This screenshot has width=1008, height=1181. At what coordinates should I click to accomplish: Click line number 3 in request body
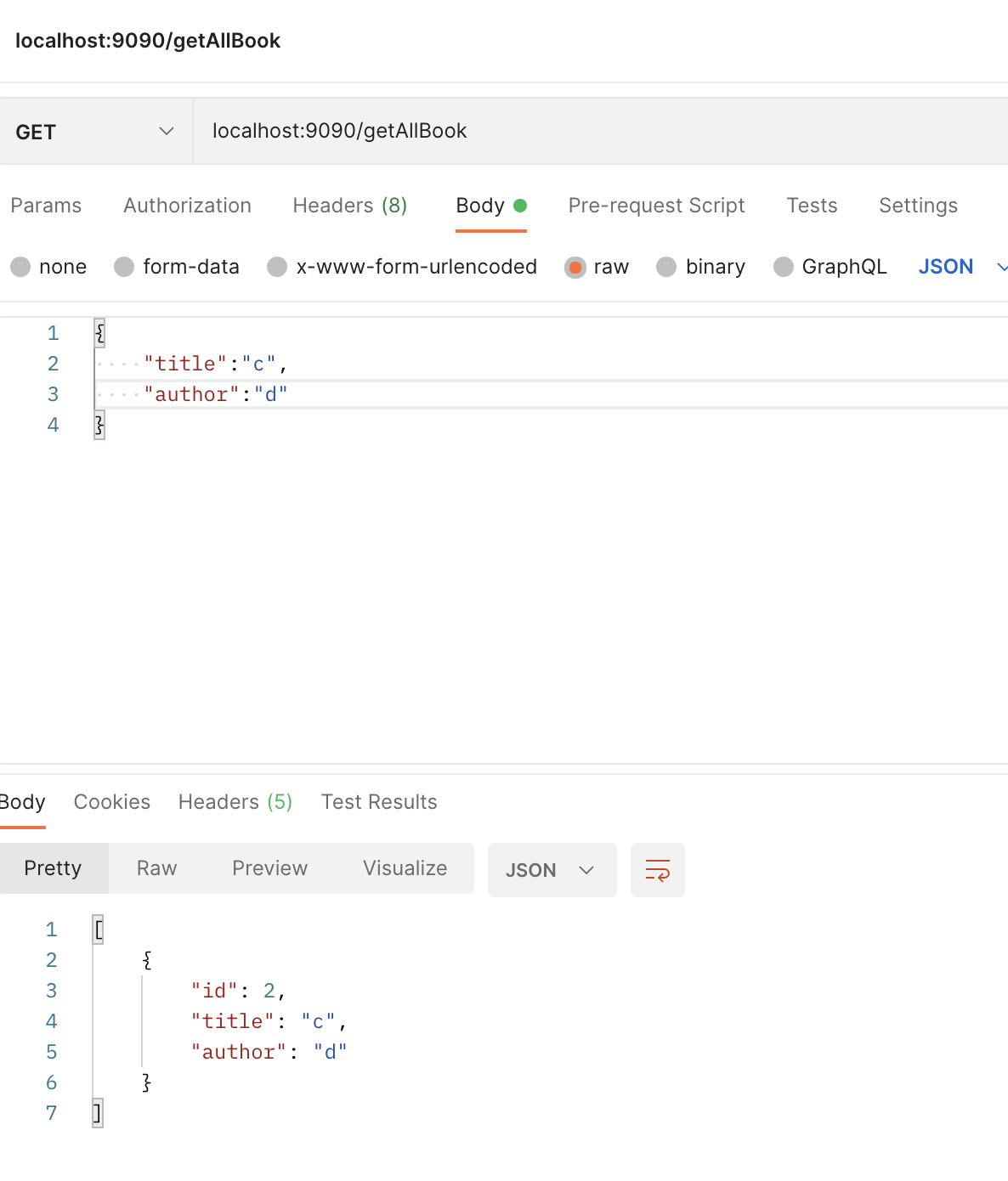53,394
